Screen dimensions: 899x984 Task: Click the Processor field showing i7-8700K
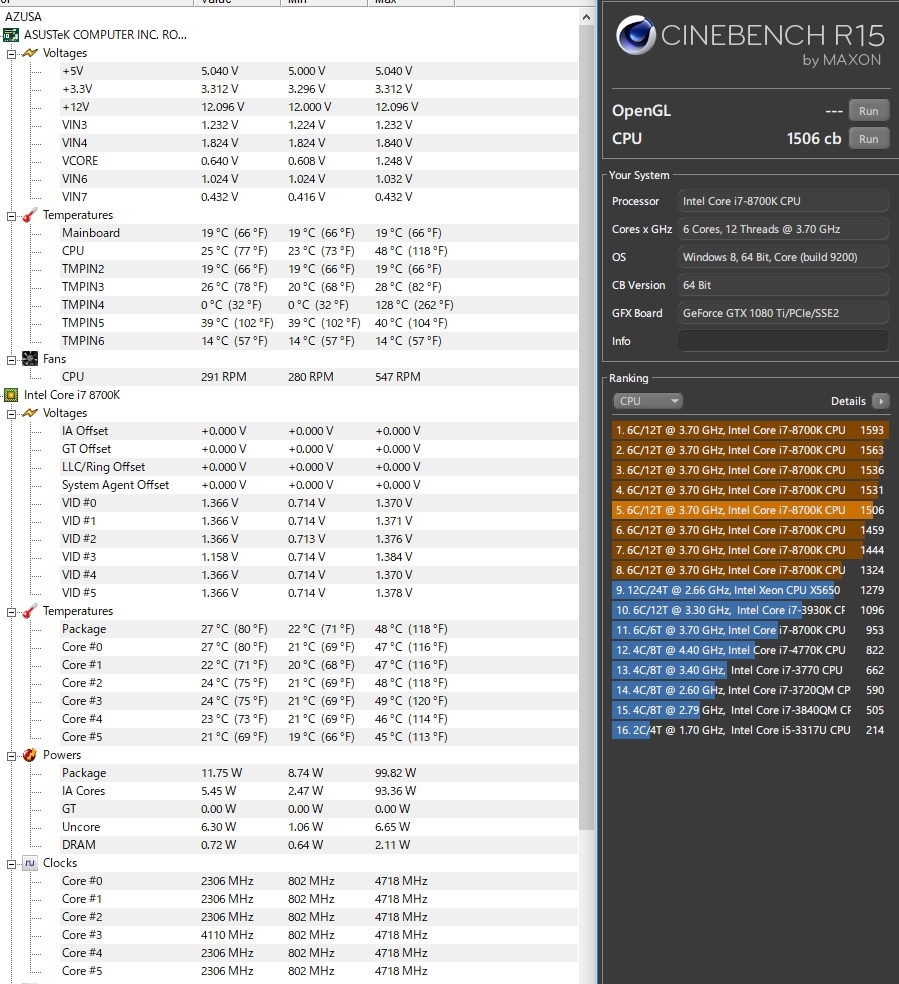coord(783,201)
